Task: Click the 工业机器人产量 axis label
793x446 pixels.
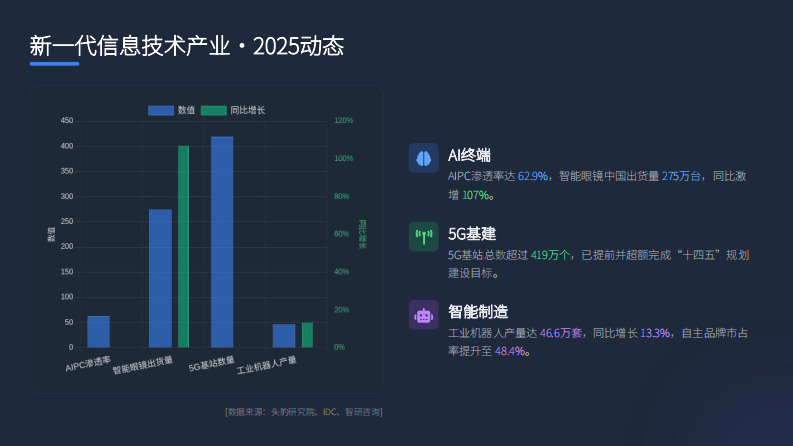Action: click(267, 365)
